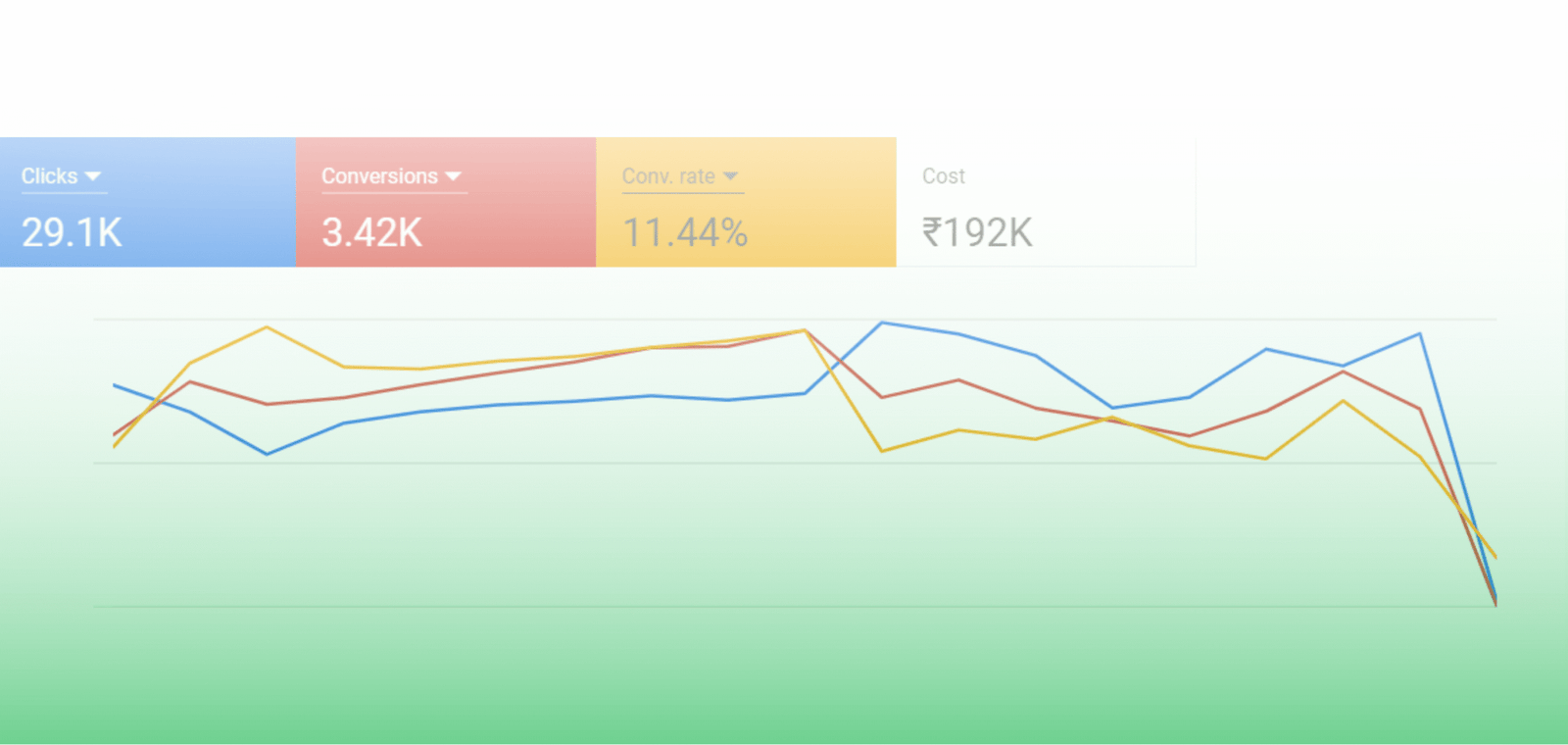The height and width of the screenshot is (745, 1568).
Task: Click the highest peak on the blue line
Action: (884, 322)
